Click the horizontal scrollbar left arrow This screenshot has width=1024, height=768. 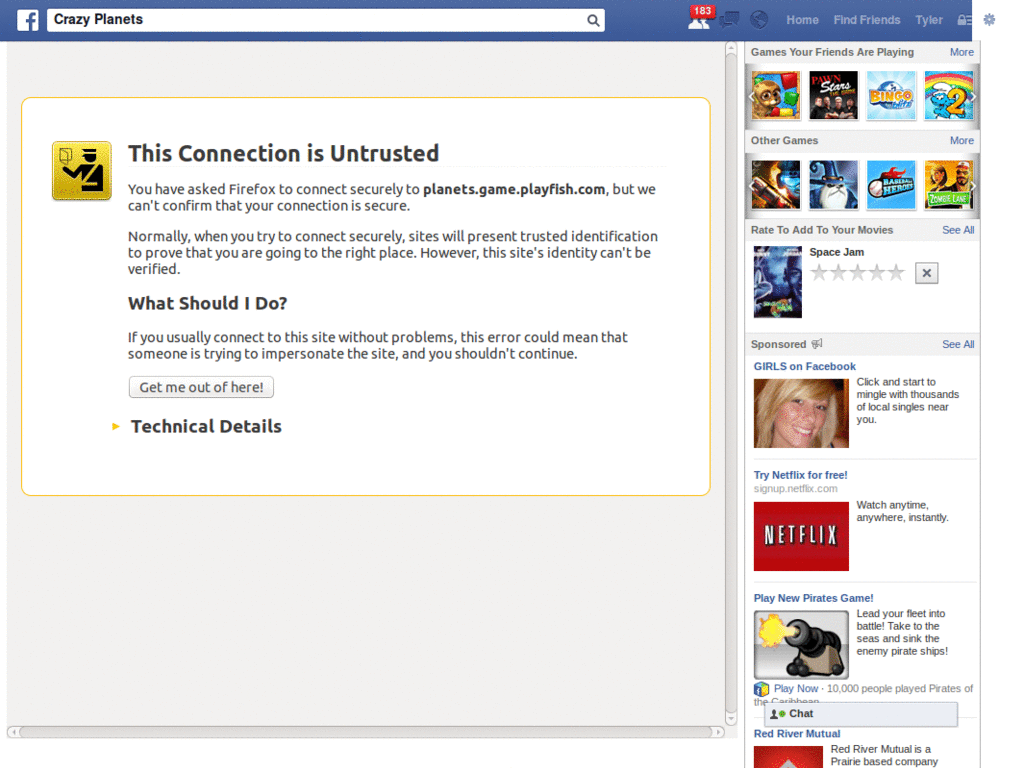[x=14, y=732]
